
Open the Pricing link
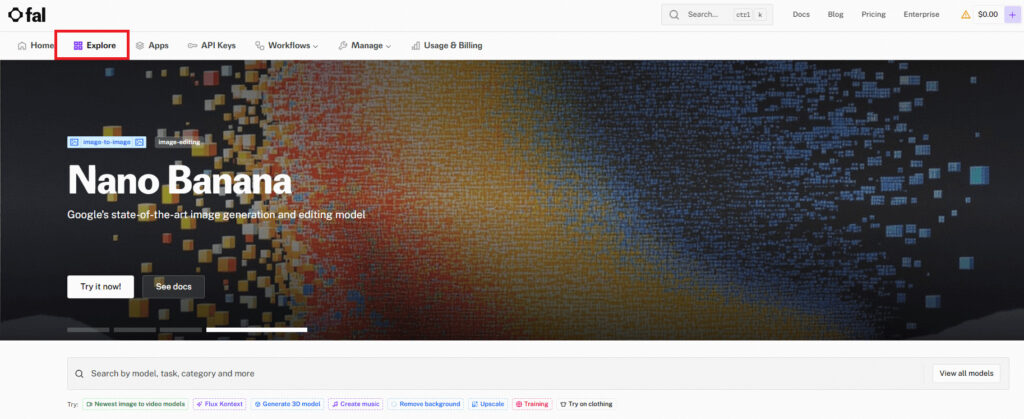[x=873, y=15]
